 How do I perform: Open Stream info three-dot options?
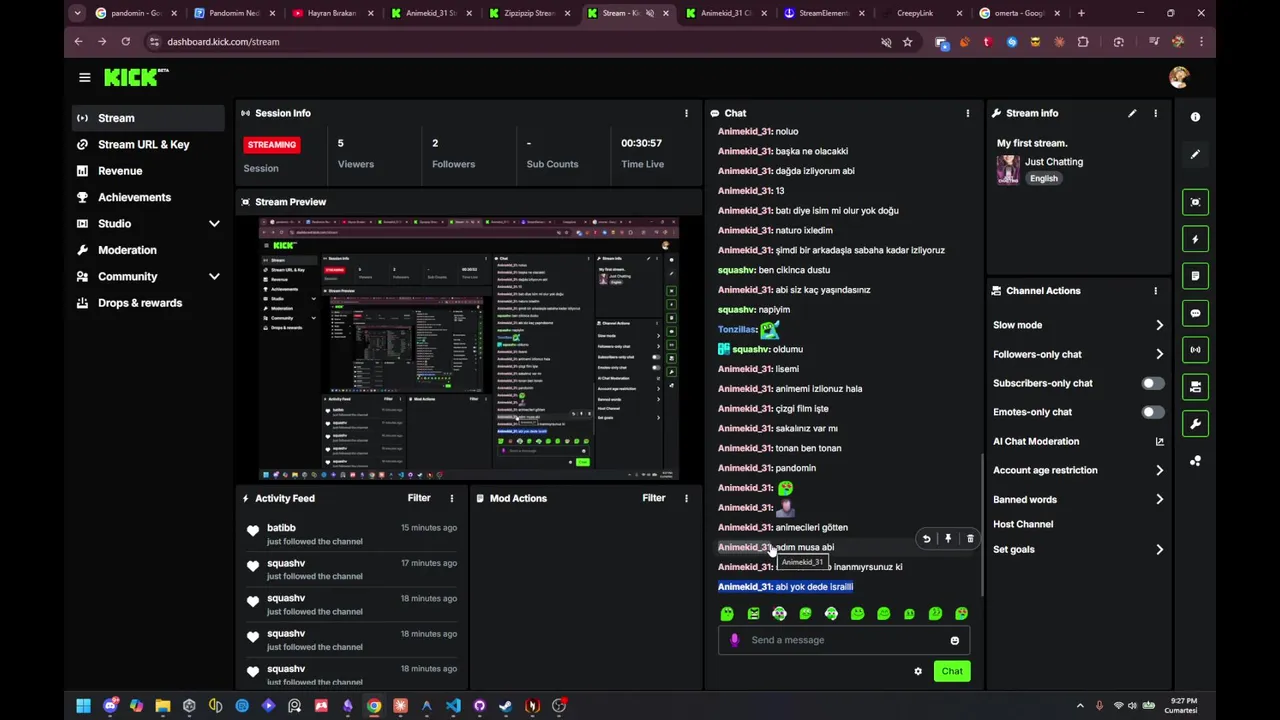[1155, 113]
